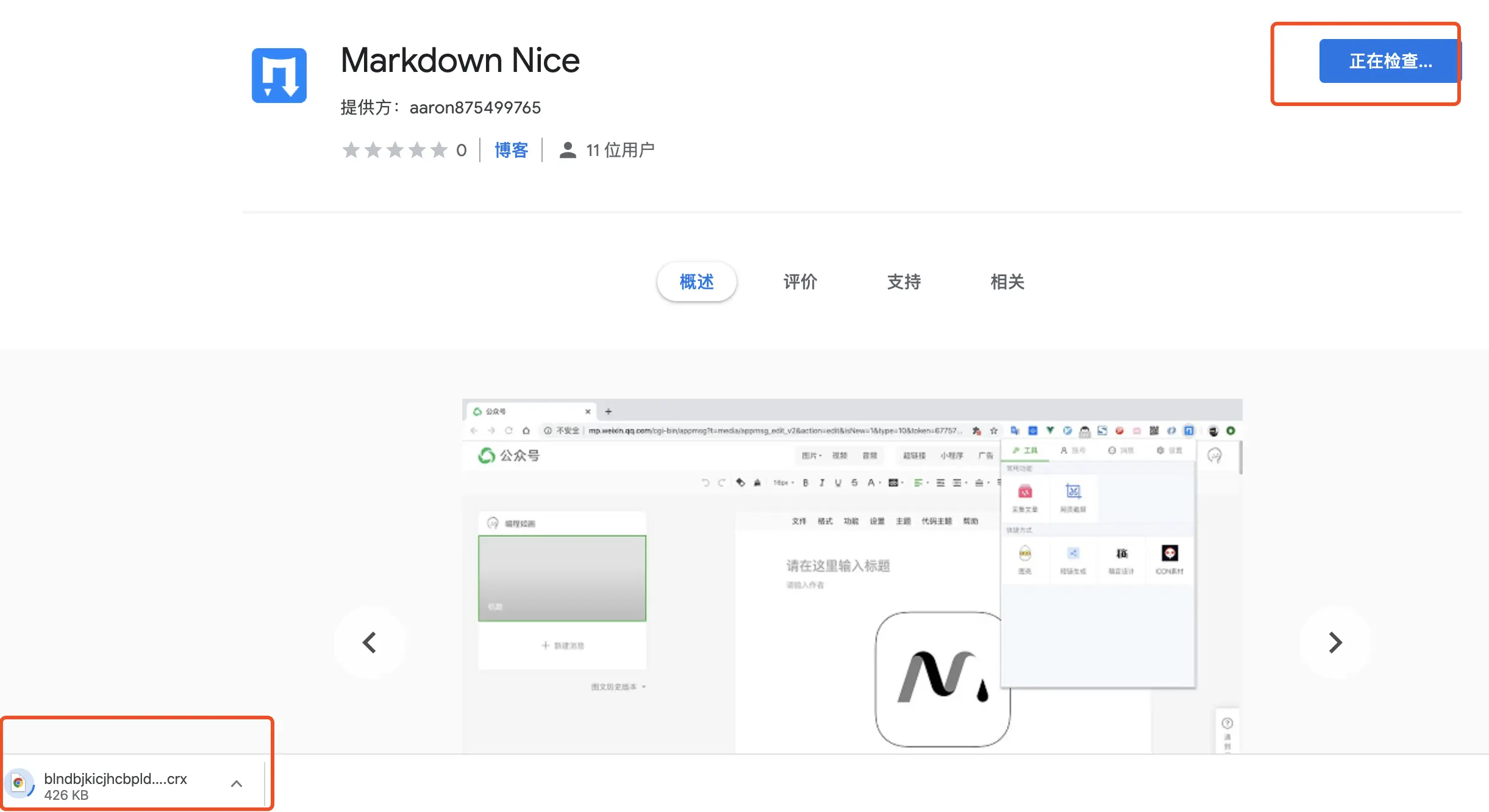Show next screenshot with right arrow

pyautogui.click(x=1335, y=642)
